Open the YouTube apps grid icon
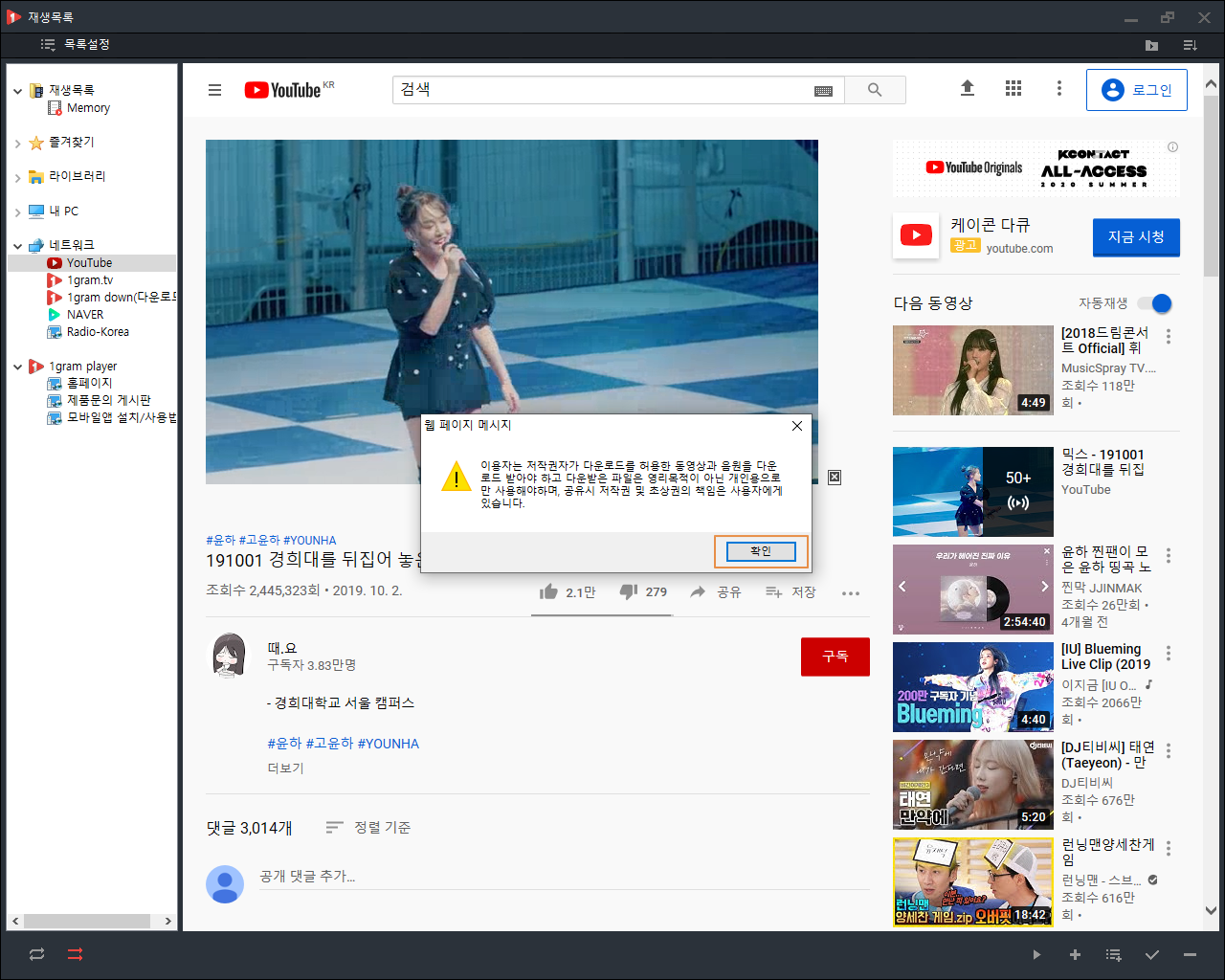Image resolution: width=1225 pixels, height=980 pixels. click(x=1013, y=88)
